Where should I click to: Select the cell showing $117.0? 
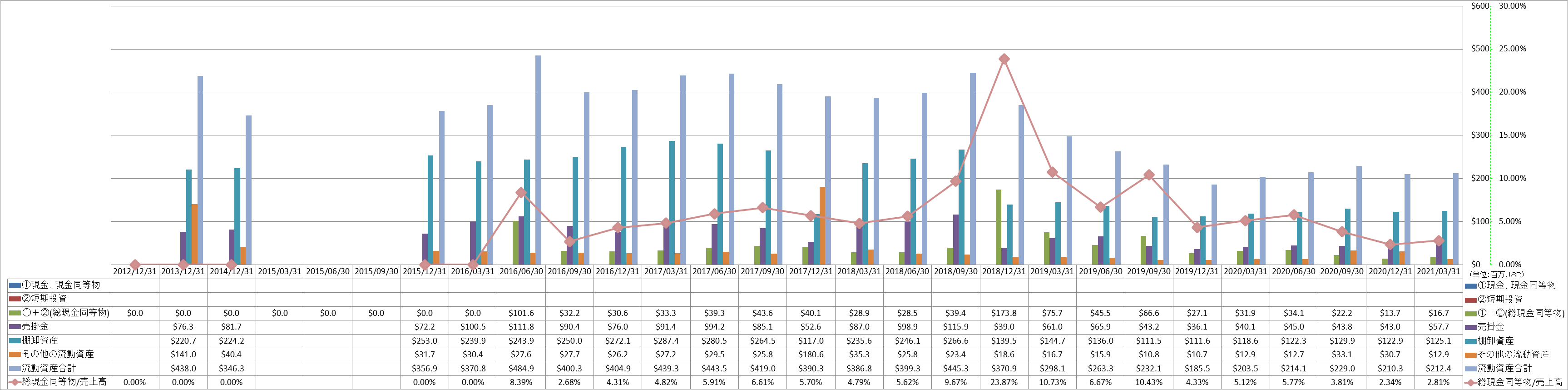[811, 340]
